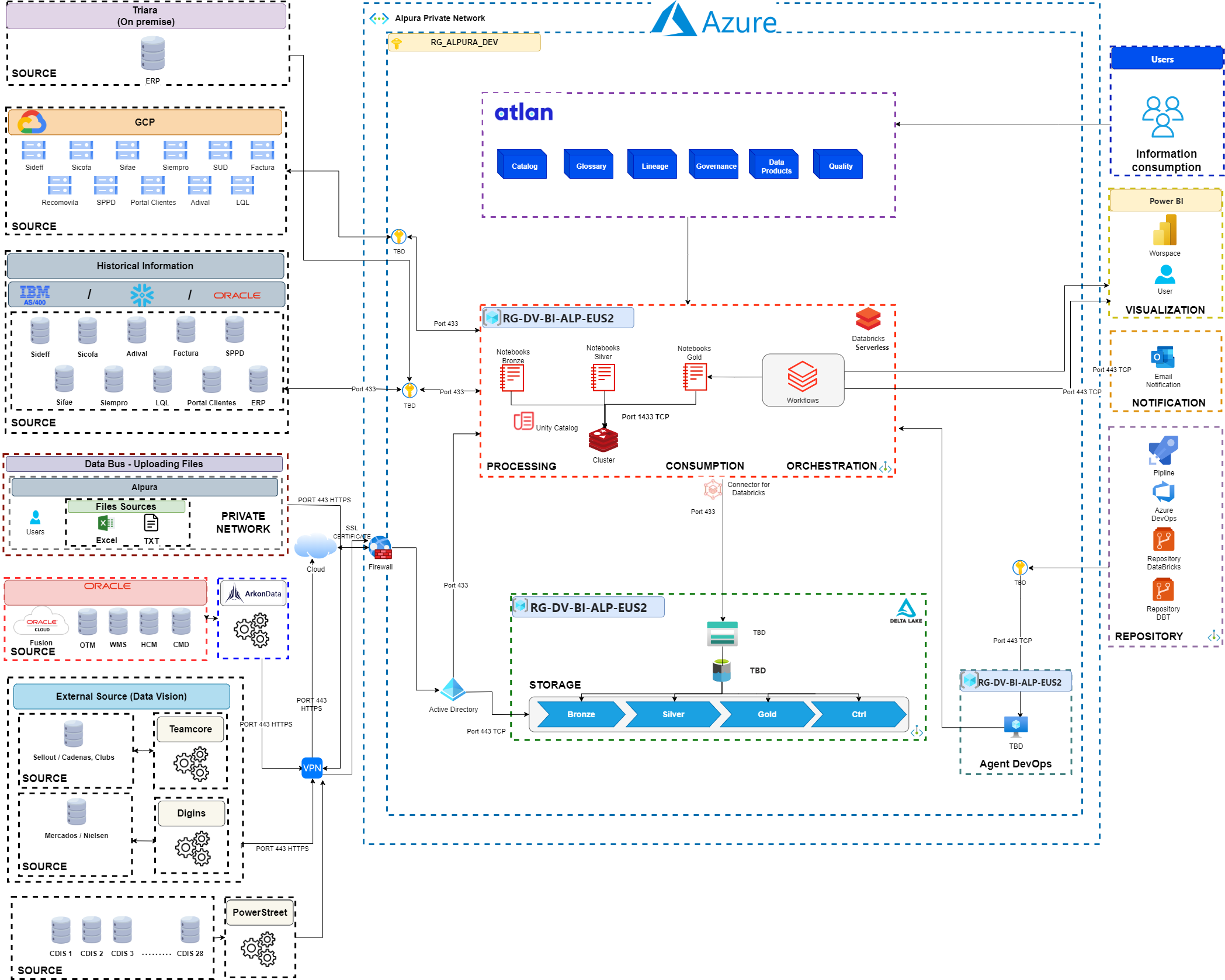
Task: Select the Digins label box
Action: (x=192, y=813)
